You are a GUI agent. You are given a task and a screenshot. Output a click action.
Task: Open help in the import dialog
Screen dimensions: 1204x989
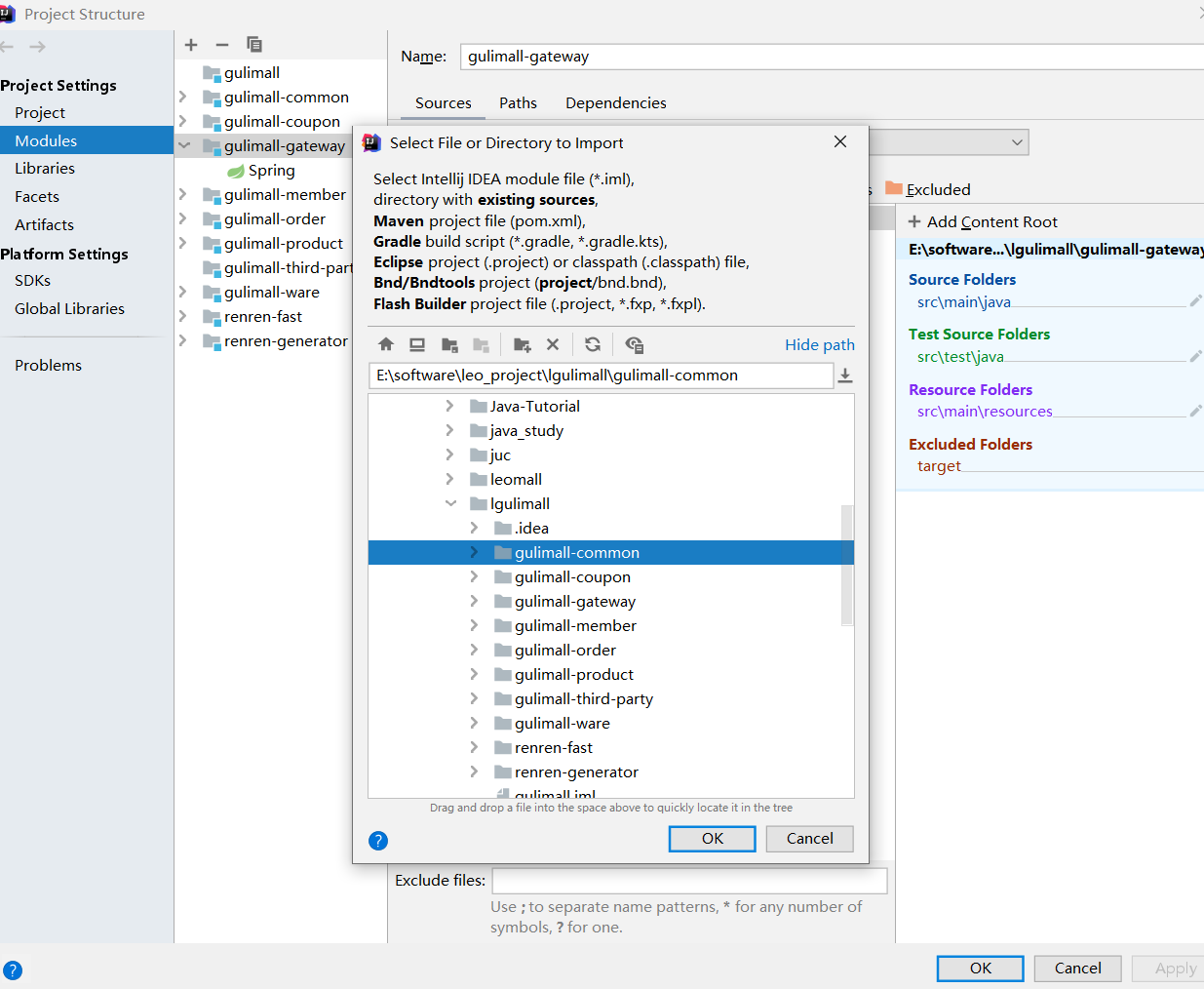tap(378, 841)
